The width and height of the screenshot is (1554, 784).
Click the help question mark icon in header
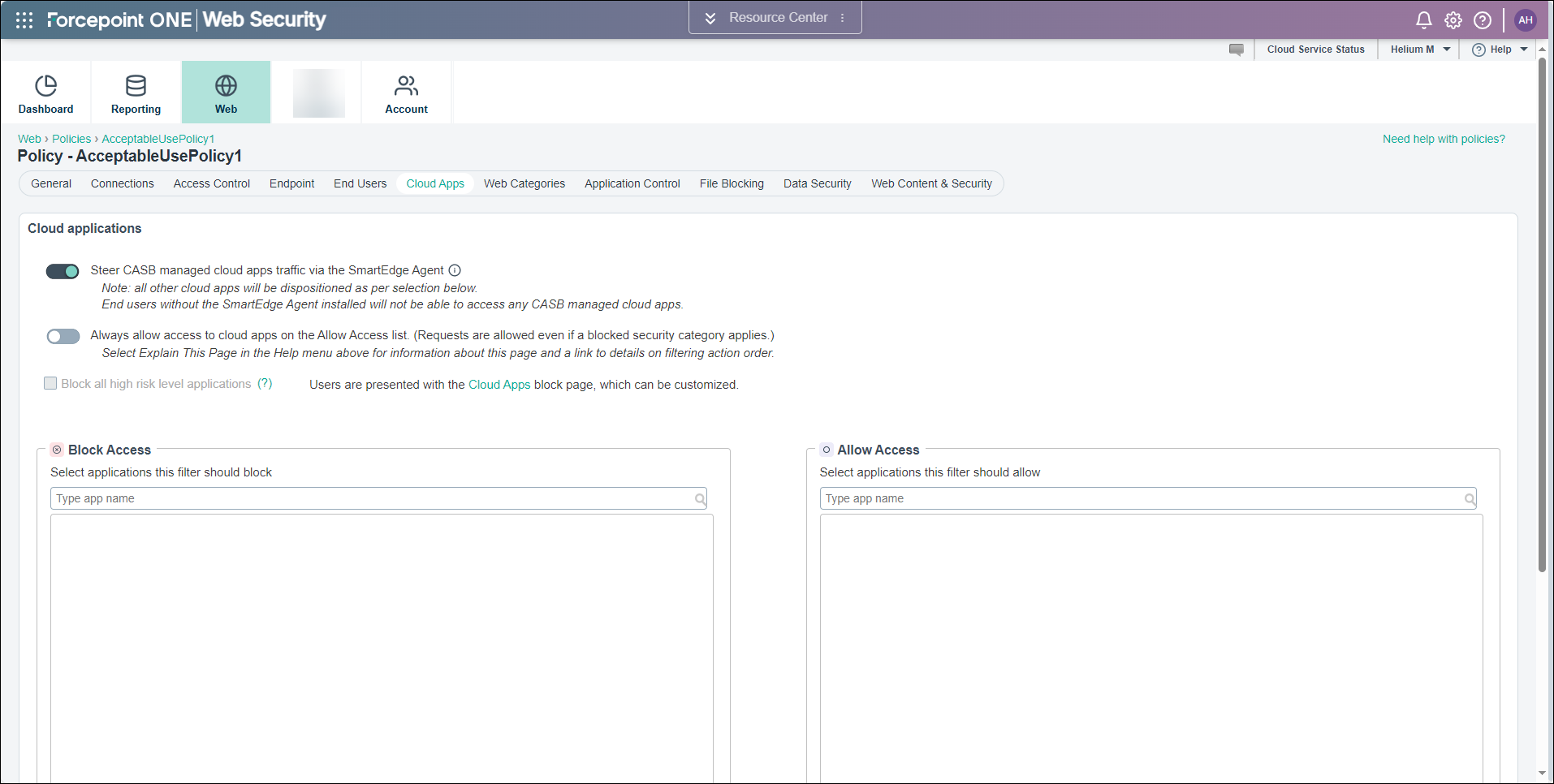[x=1482, y=20]
